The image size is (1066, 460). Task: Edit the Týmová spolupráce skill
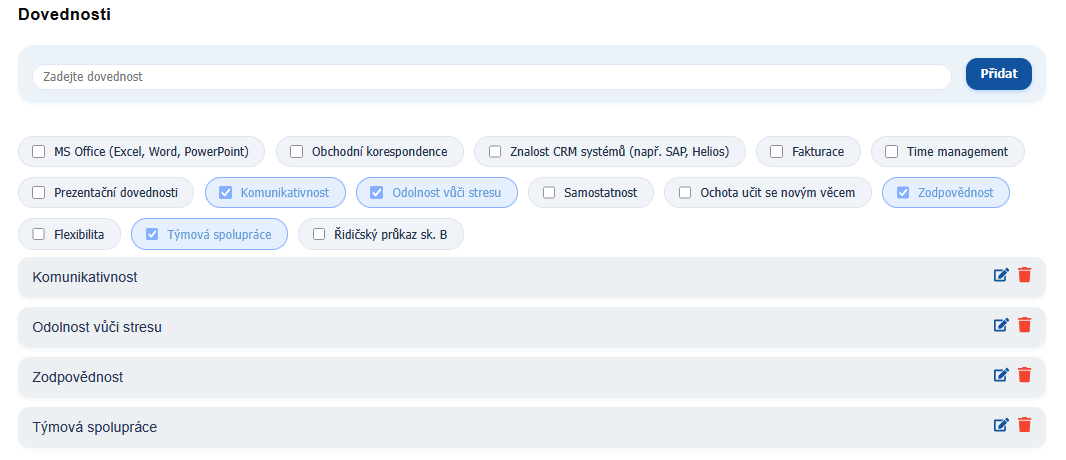pyautogui.click(x=1001, y=425)
